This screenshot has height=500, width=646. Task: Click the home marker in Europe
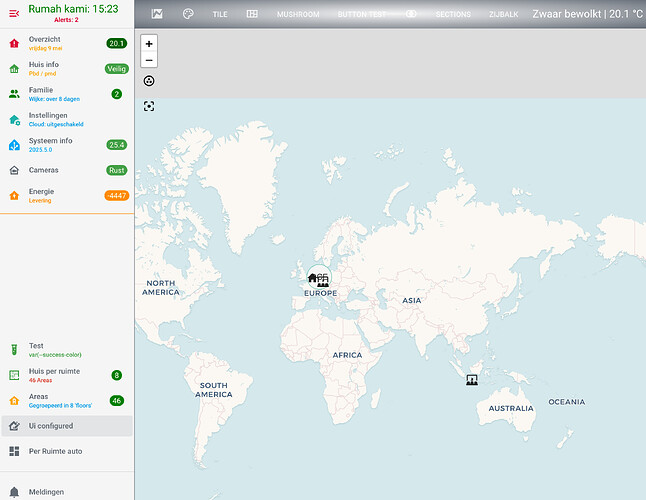click(x=312, y=278)
